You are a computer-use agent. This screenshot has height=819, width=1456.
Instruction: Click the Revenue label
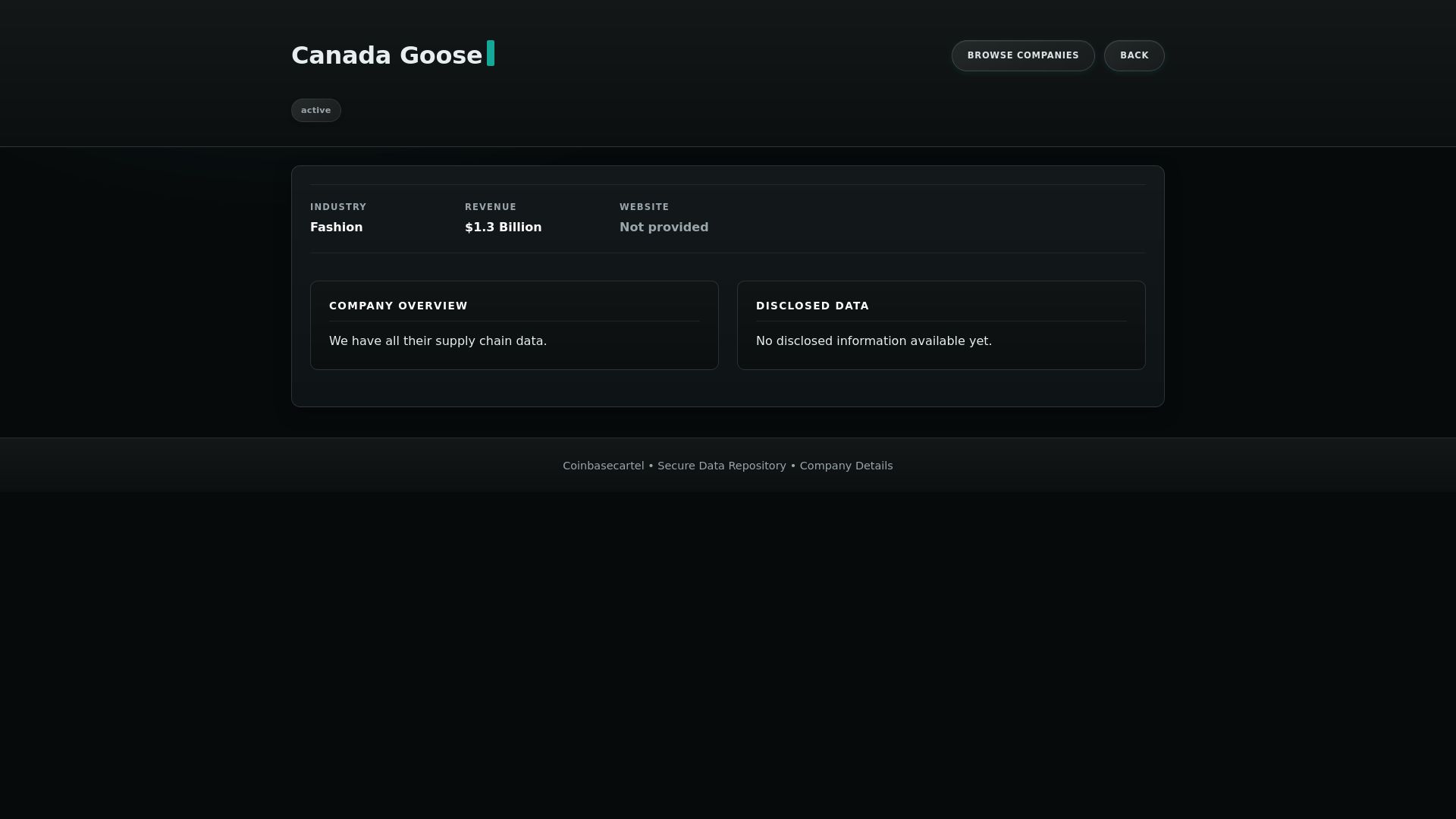(491, 207)
